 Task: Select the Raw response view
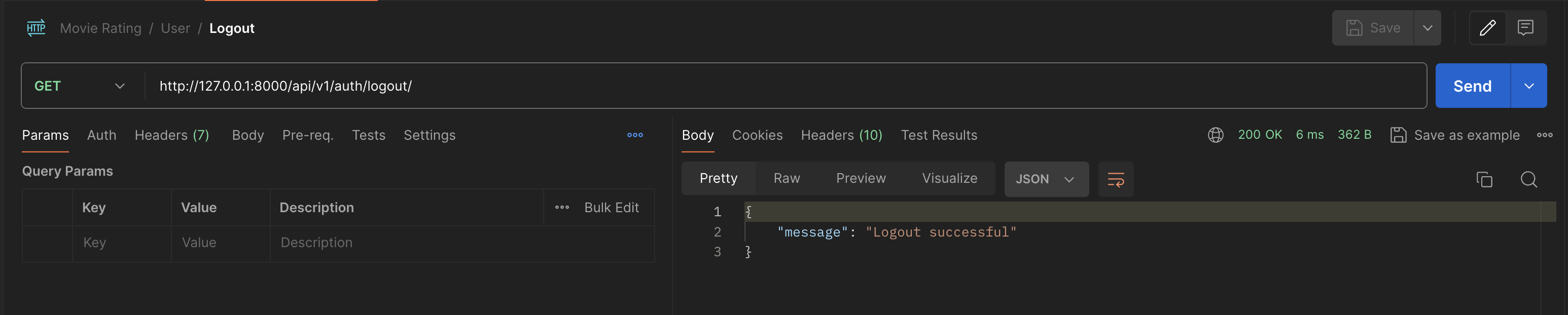point(787,179)
